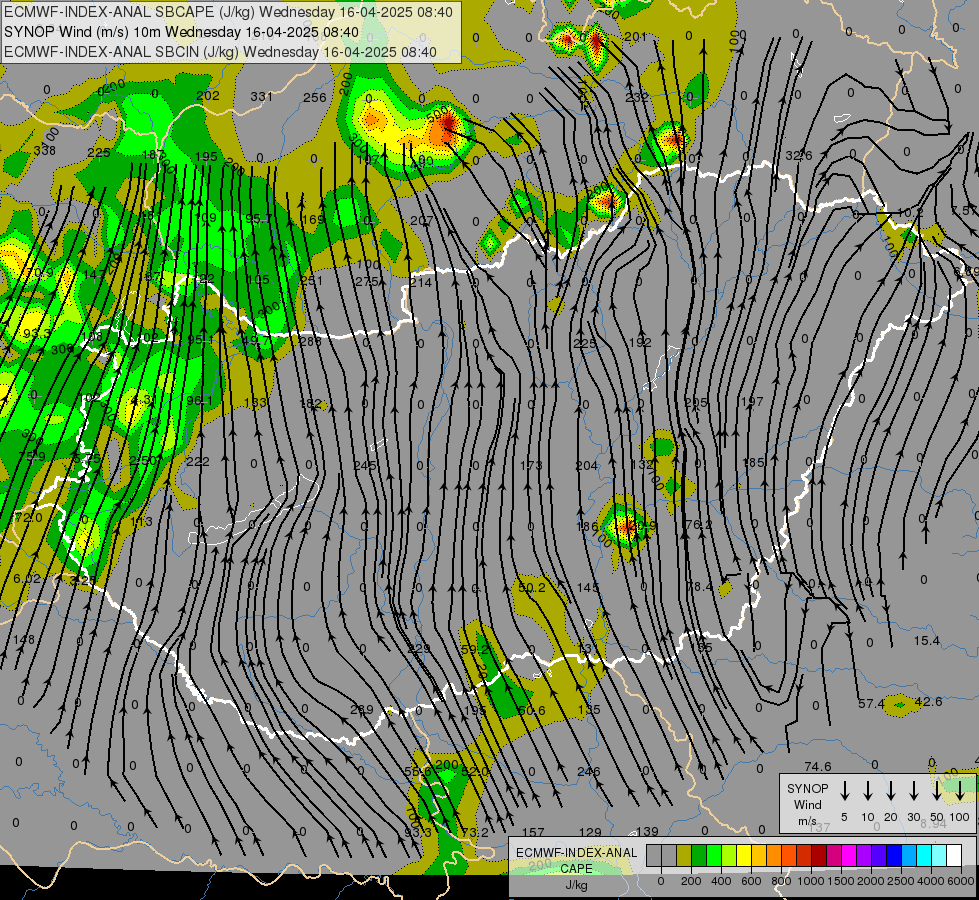Click the 30 m/s wind arrow in legend
979x900 pixels.
[x=914, y=791]
